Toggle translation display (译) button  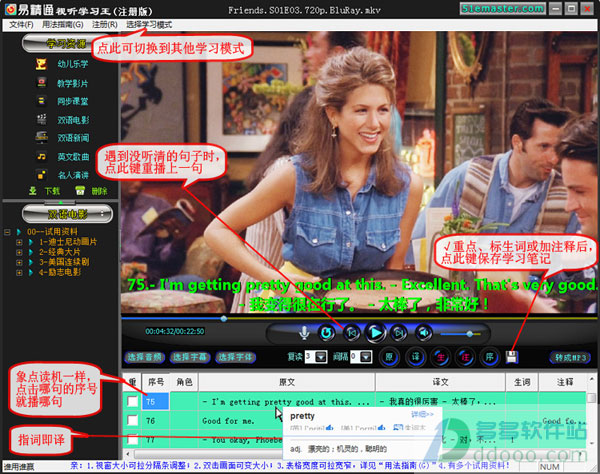point(416,357)
